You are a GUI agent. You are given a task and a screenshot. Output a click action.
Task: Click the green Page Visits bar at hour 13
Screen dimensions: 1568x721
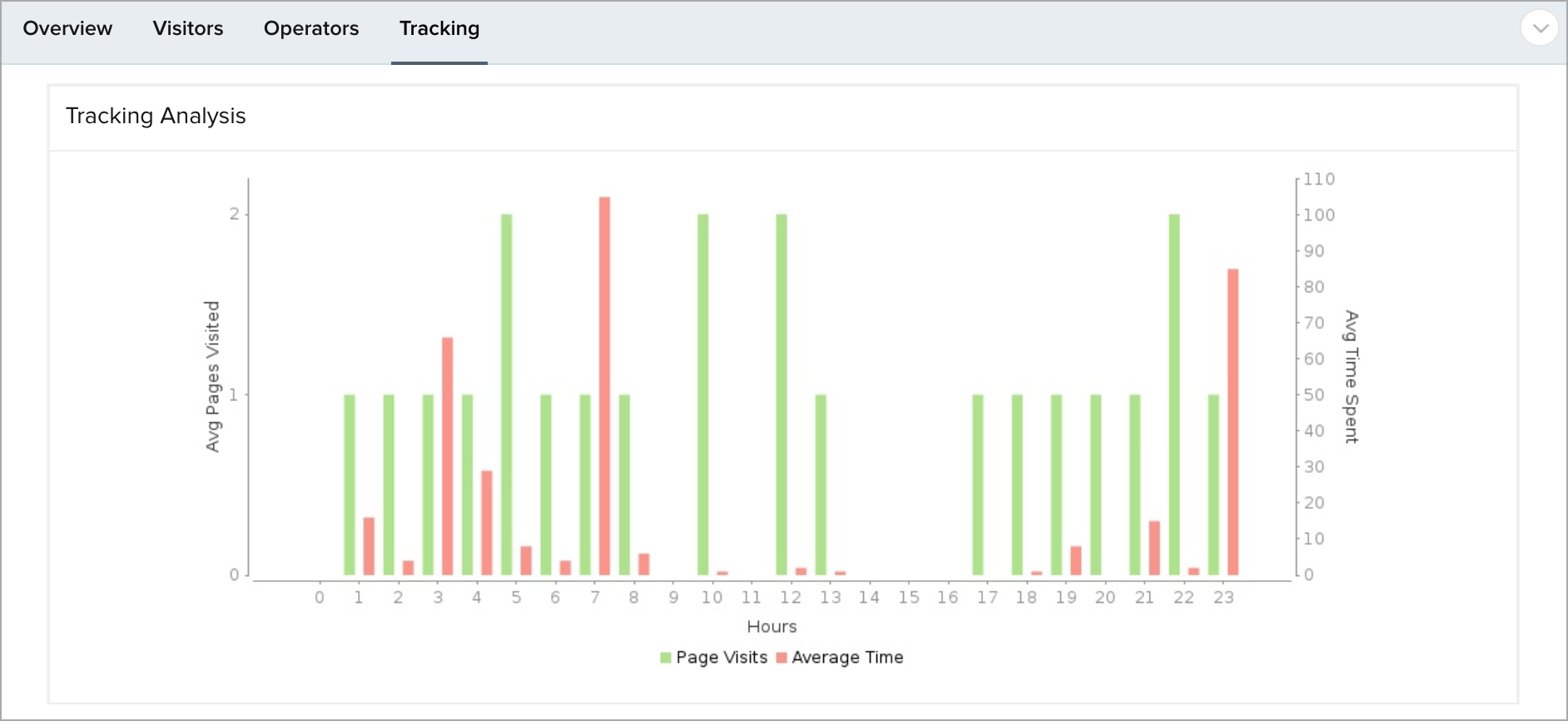point(821,485)
